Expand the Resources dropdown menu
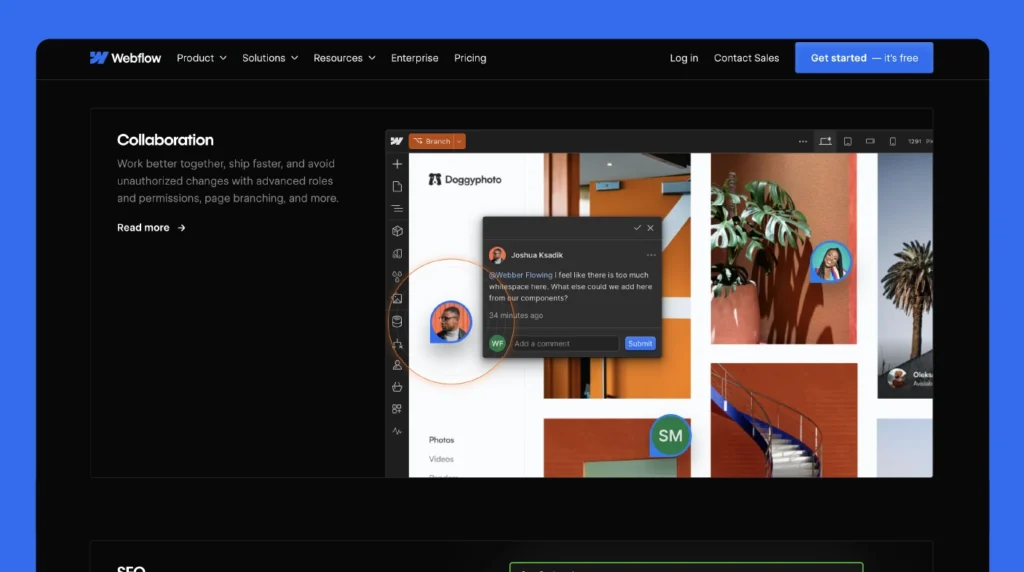 344,58
